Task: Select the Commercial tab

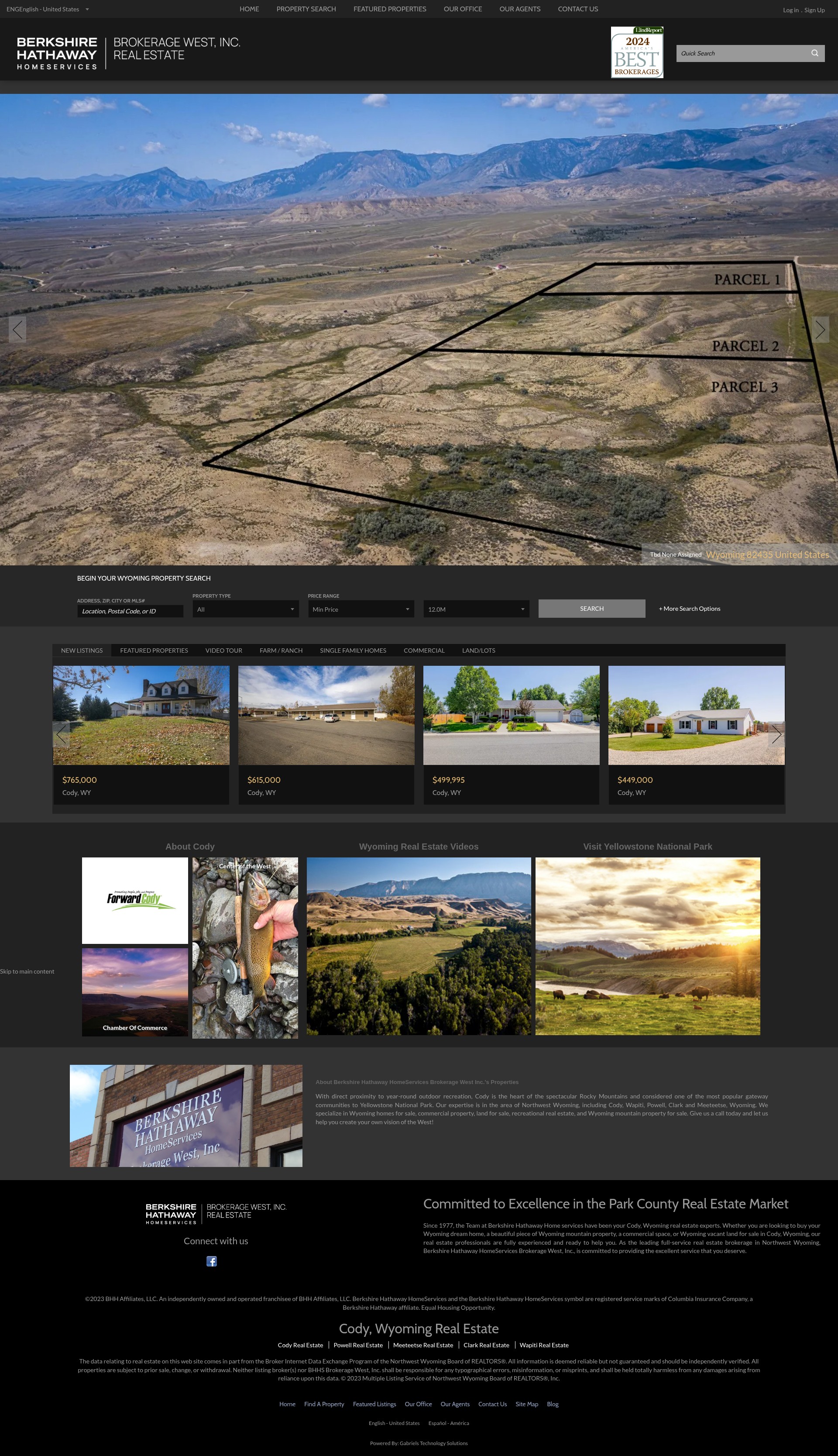Action: (x=424, y=651)
